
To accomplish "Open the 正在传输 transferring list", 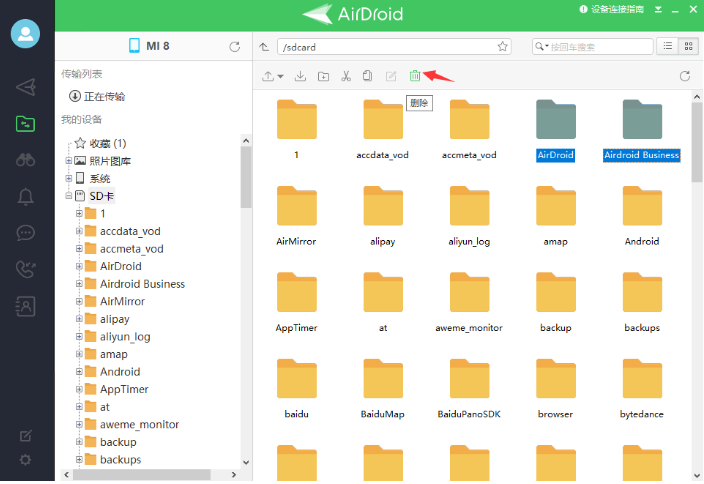I will (97, 96).
